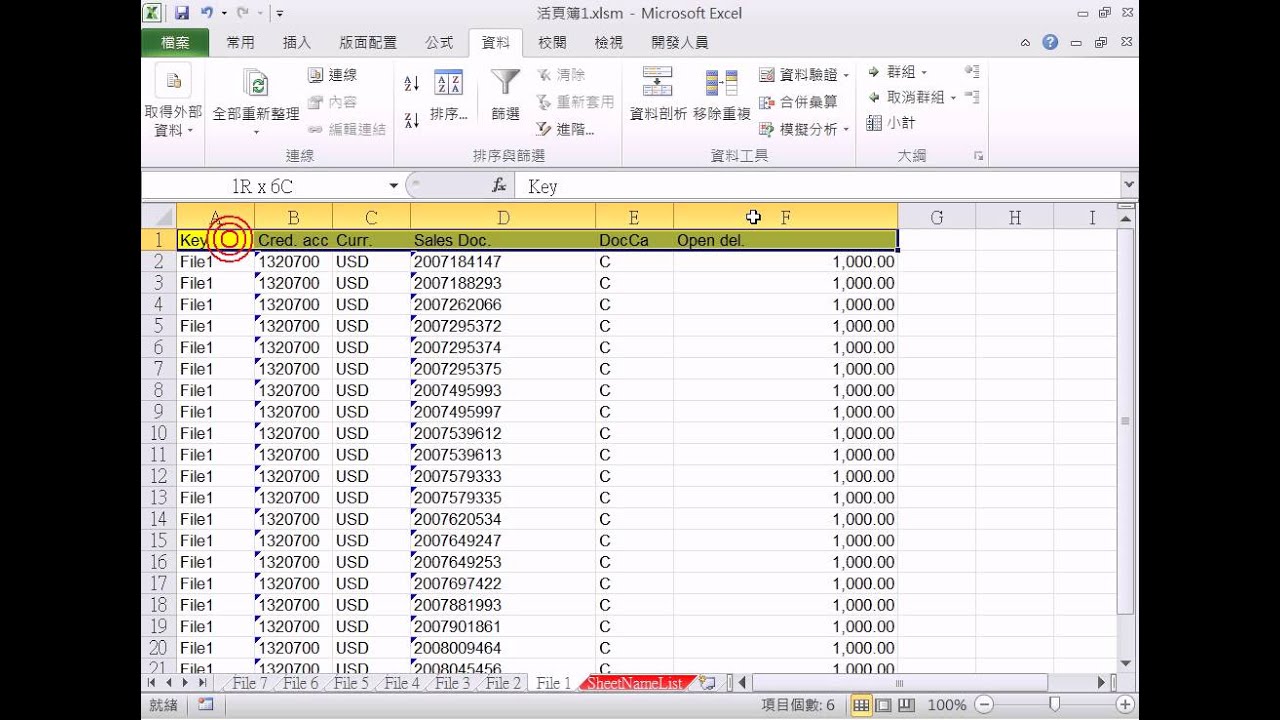Click the Excel Help question mark icon
The image size is (1280, 720).
(x=1050, y=43)
